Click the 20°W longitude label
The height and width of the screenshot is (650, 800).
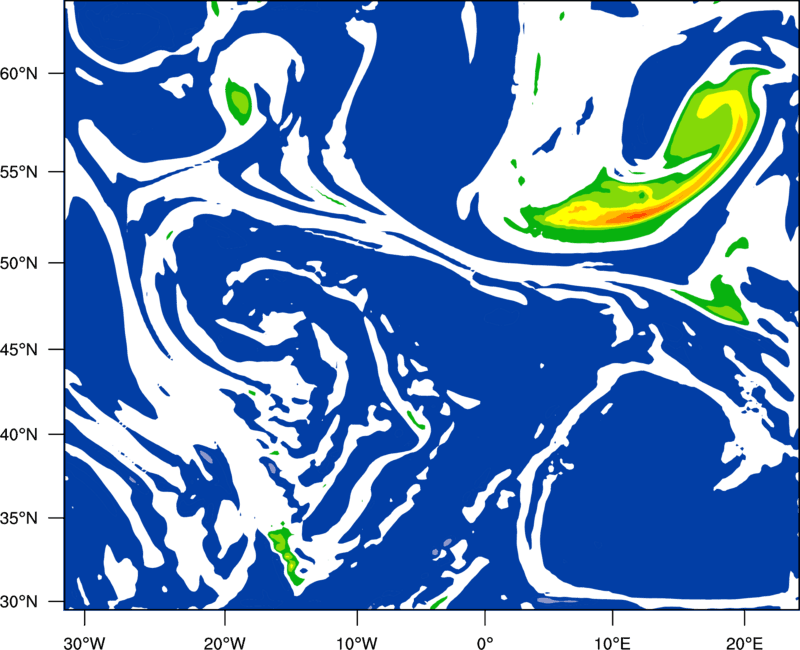[x=224, y=643]
